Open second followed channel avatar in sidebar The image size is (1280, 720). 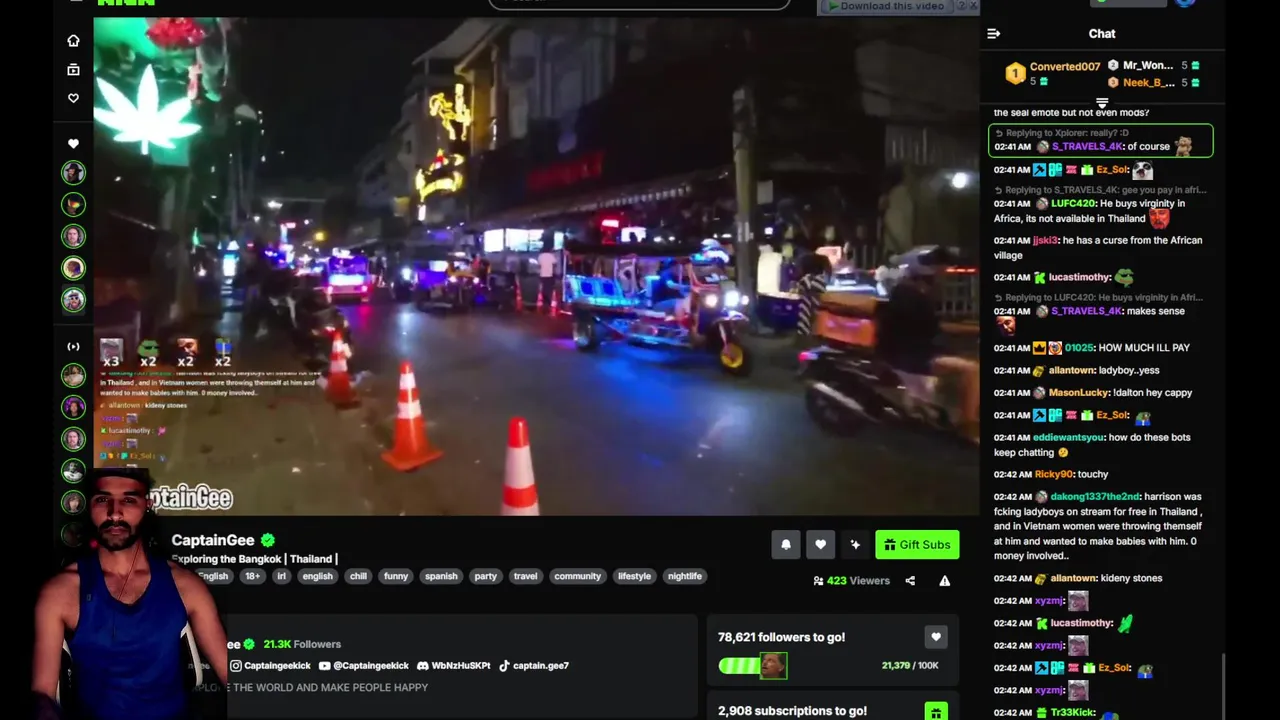pos(73,205)
